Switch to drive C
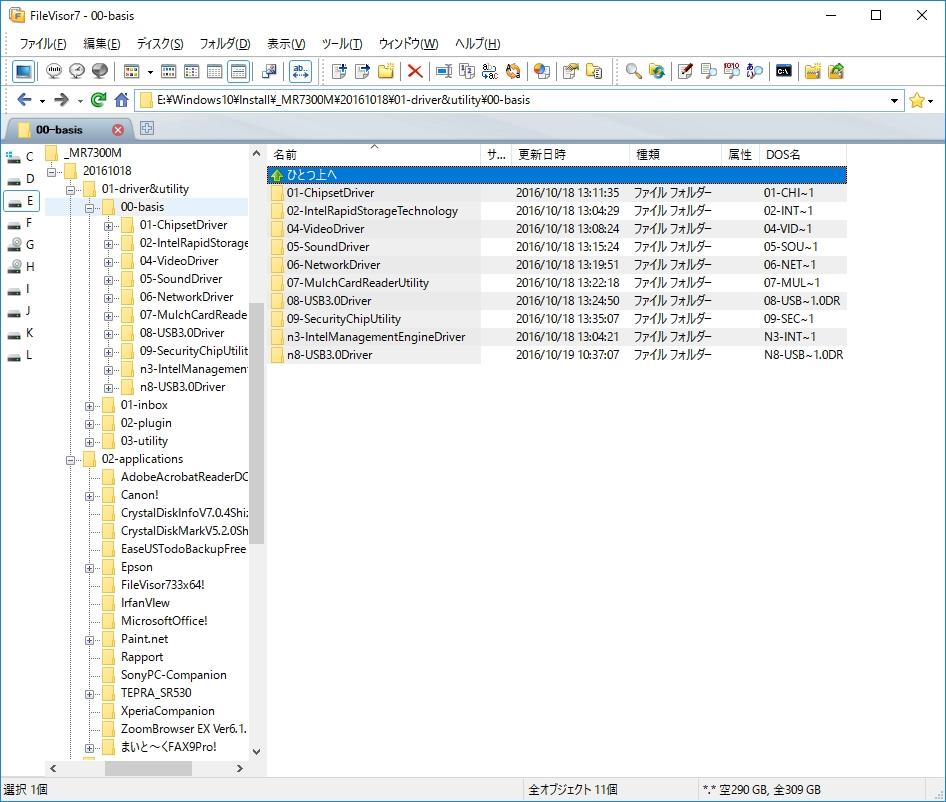The height and width of the screenshot is (802, 946). pos(21,157)
